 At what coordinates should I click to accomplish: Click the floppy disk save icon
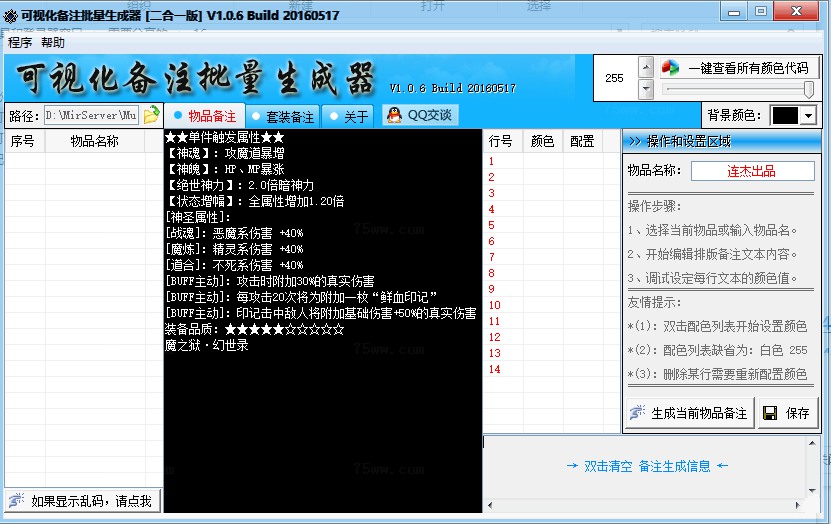[x=770, y=413]
